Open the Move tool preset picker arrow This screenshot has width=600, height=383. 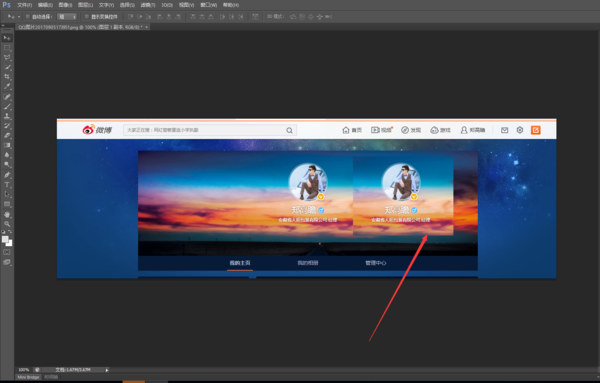click(x=19, y=17)
